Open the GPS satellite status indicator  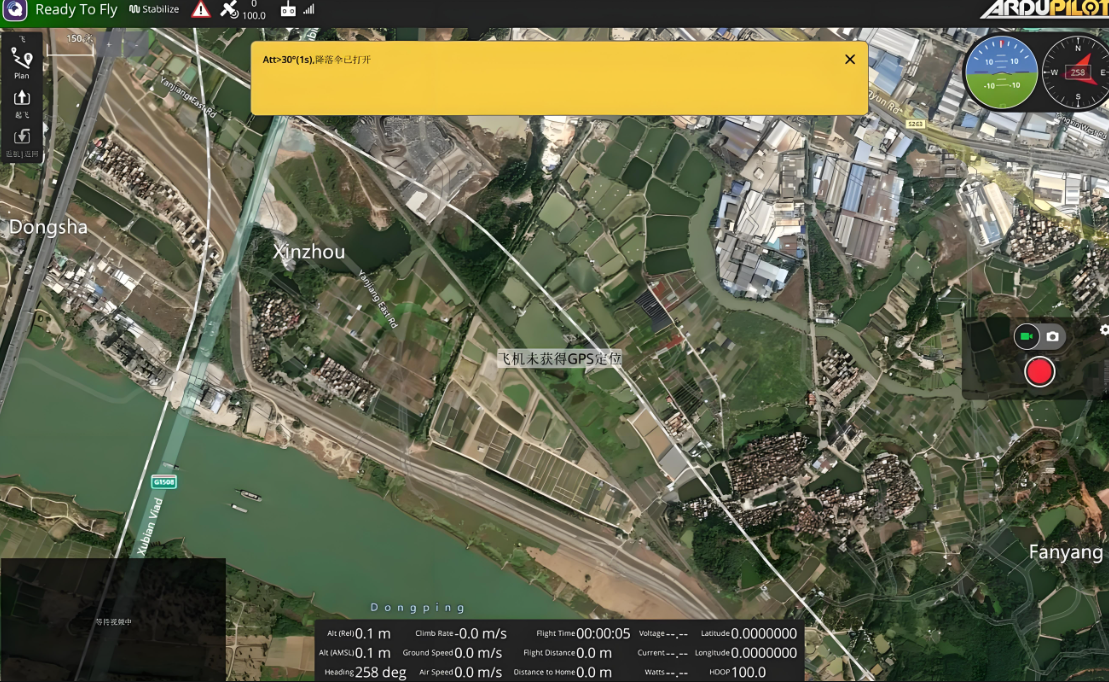pyautogui.click(x=231, y=10)
